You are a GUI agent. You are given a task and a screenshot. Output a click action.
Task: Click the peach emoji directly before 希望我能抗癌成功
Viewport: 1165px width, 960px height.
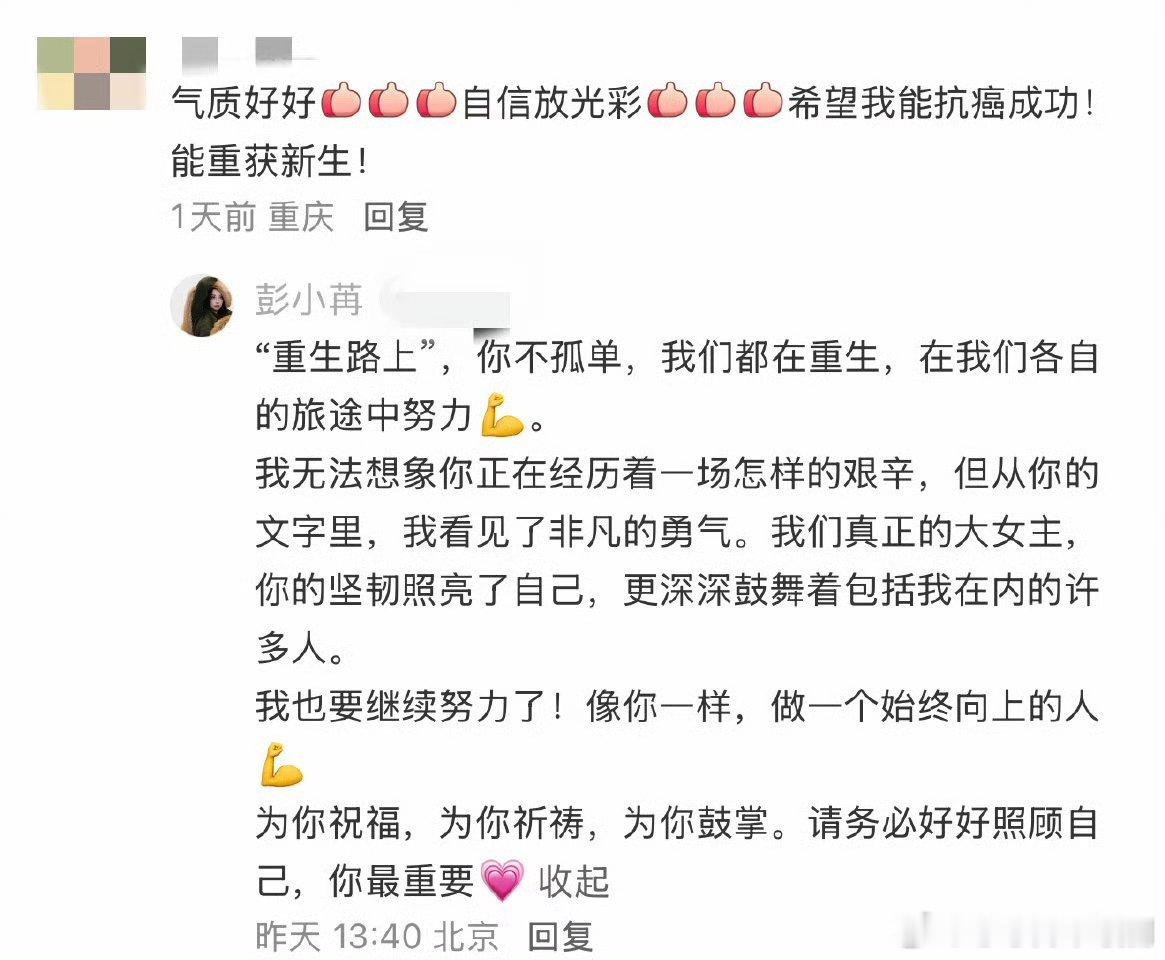[x=763, y=101]
